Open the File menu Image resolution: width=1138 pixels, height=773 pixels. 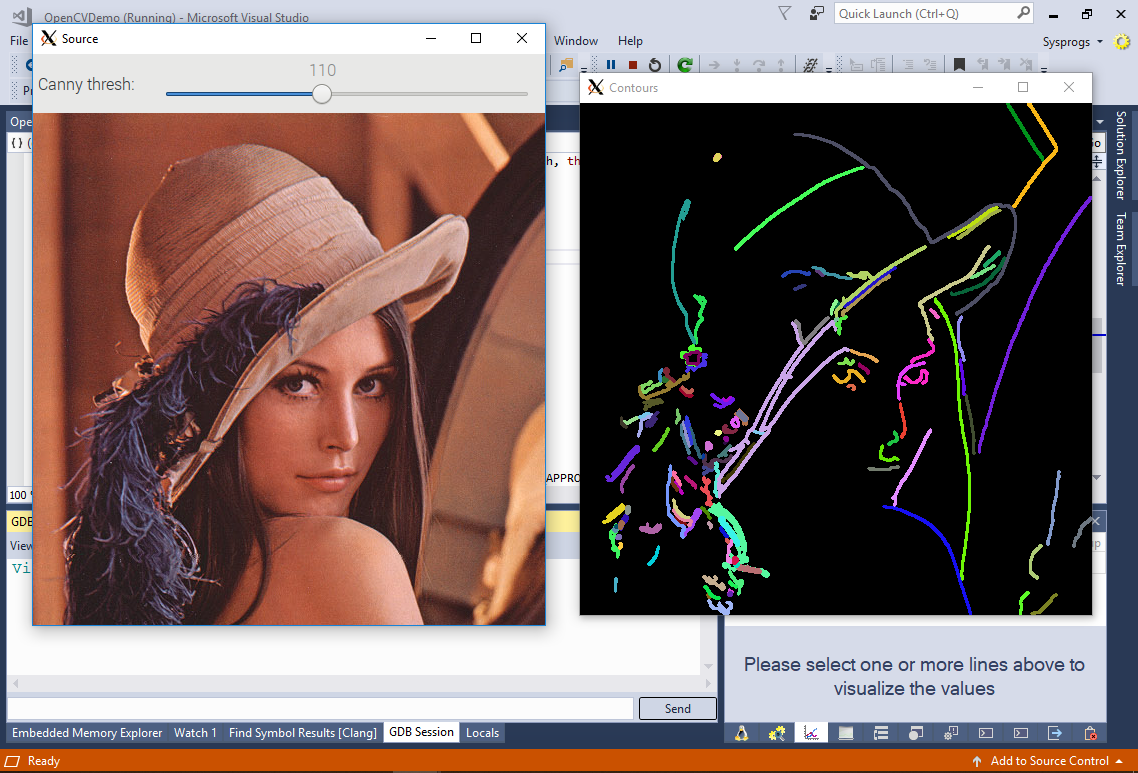(19, 41)
